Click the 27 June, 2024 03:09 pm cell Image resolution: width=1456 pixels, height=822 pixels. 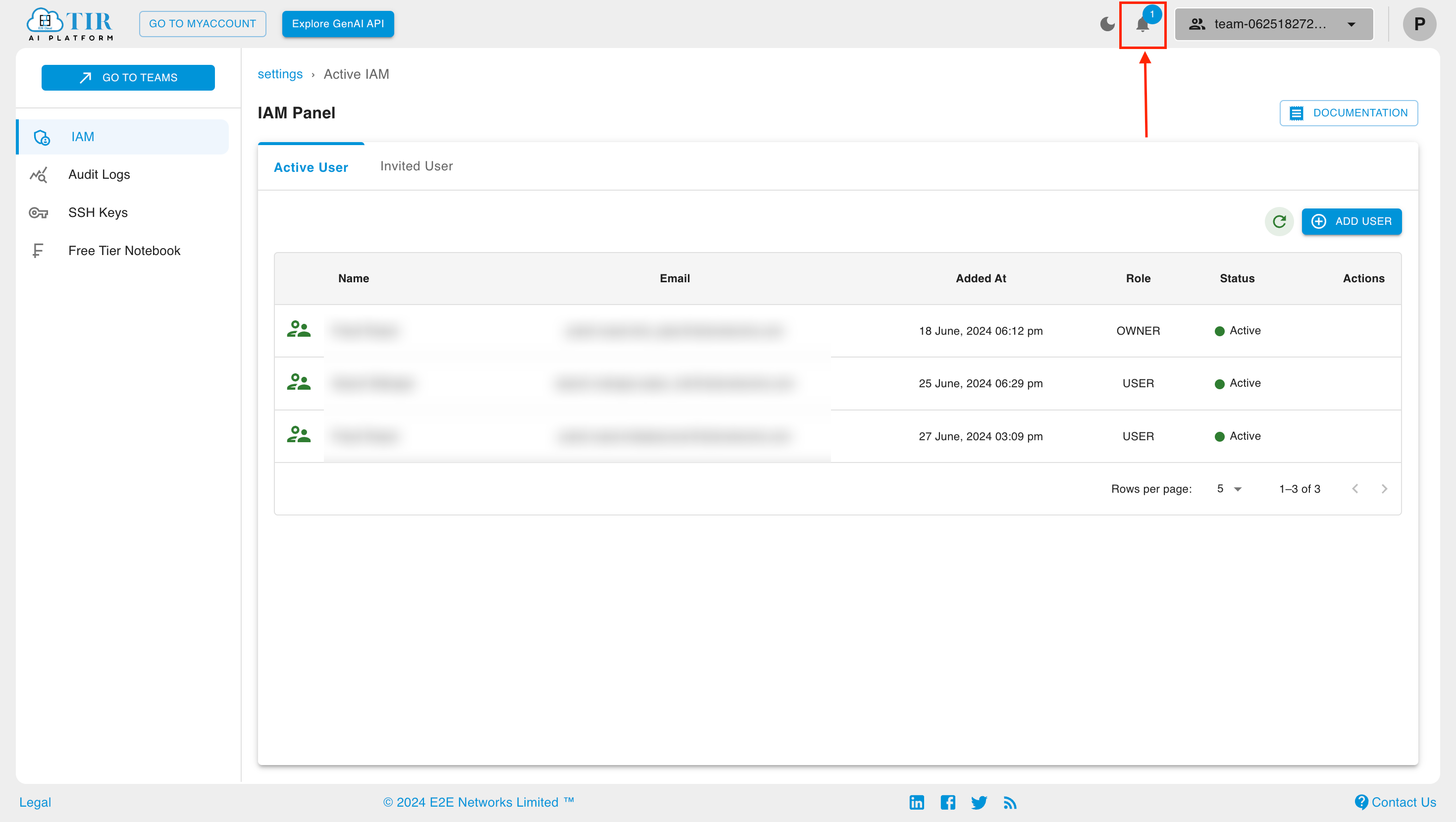click(x=981, y=436)
